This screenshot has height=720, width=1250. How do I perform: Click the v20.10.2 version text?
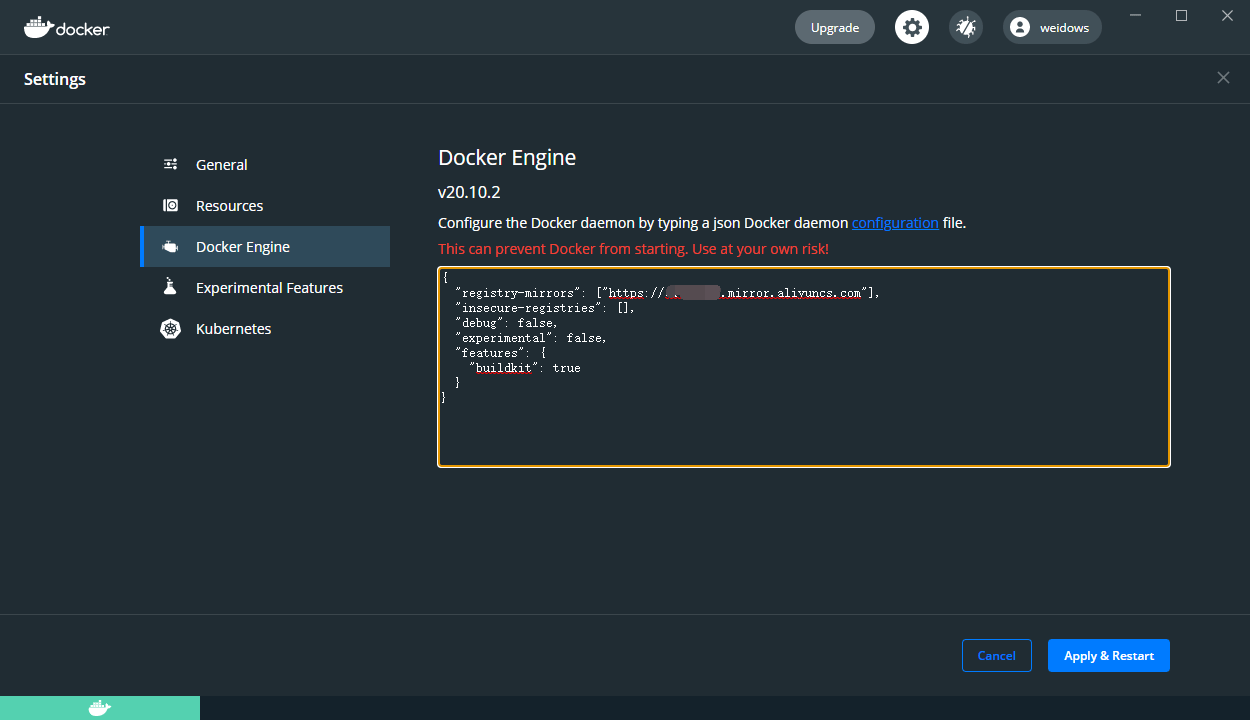469,192
